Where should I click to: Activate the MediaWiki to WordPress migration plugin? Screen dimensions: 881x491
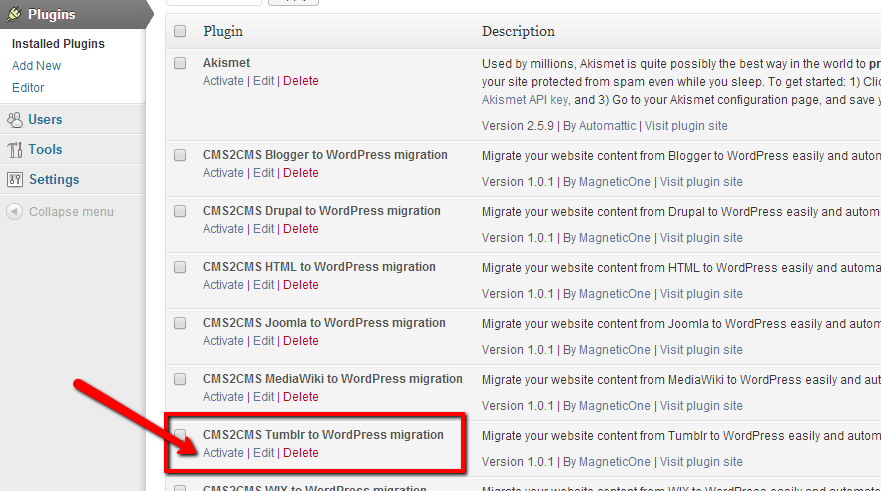223,397
